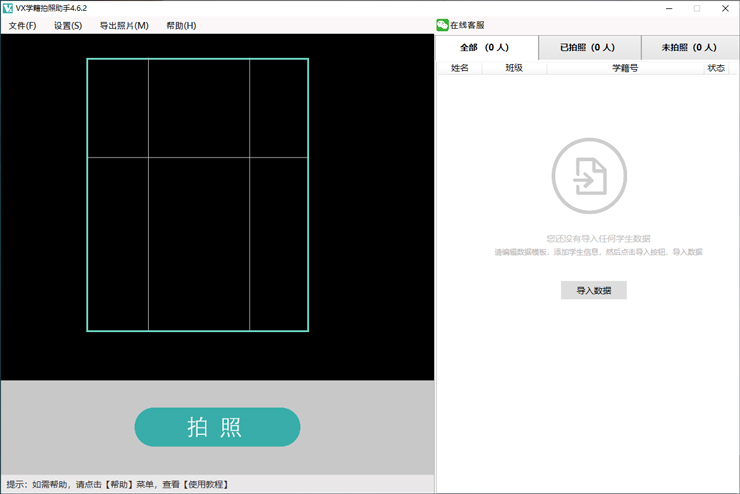
Task: Sort by the 状态 column header
Action: (716, 68)
